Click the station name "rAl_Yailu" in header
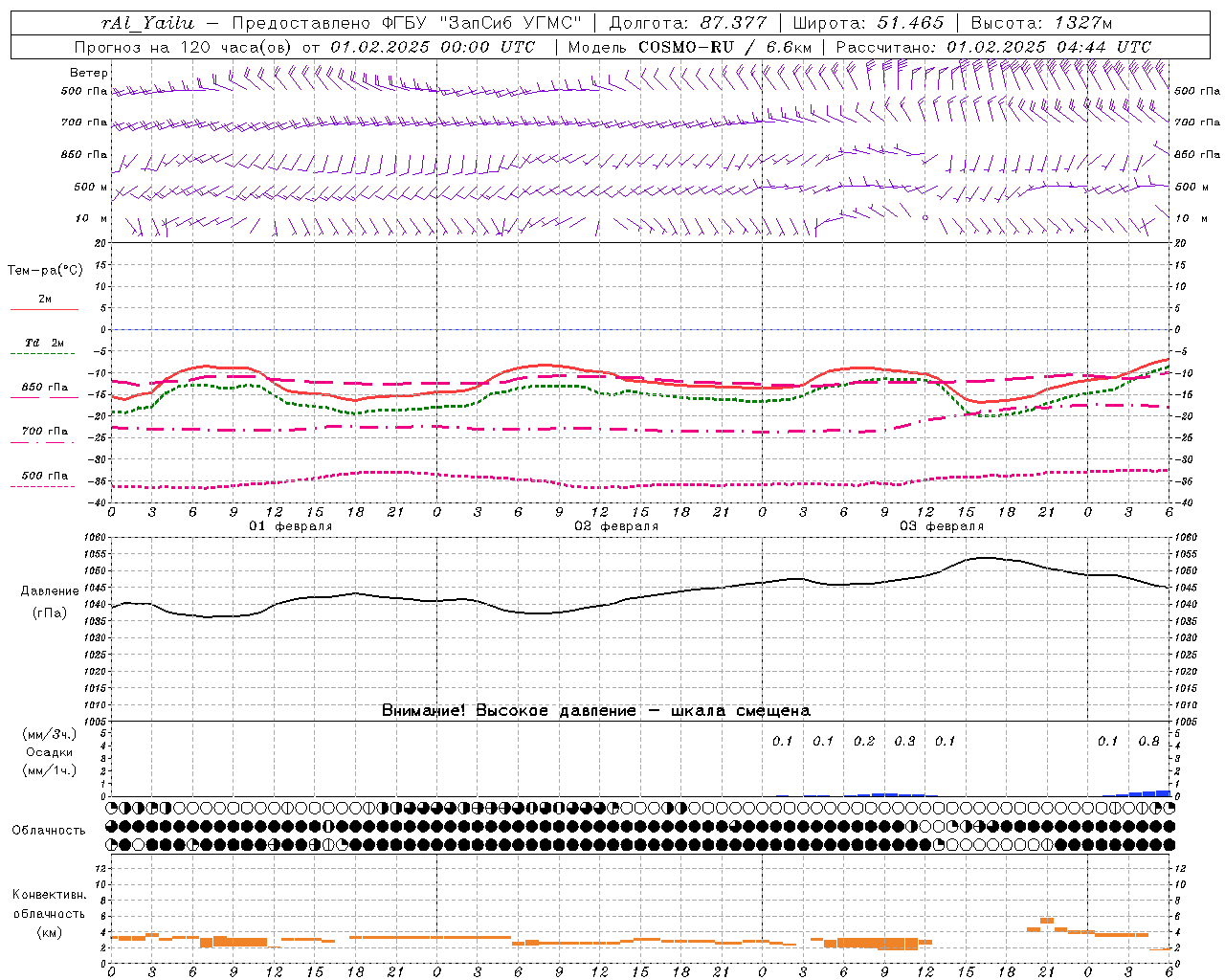The image size is (1225, 980). (147, 23)
